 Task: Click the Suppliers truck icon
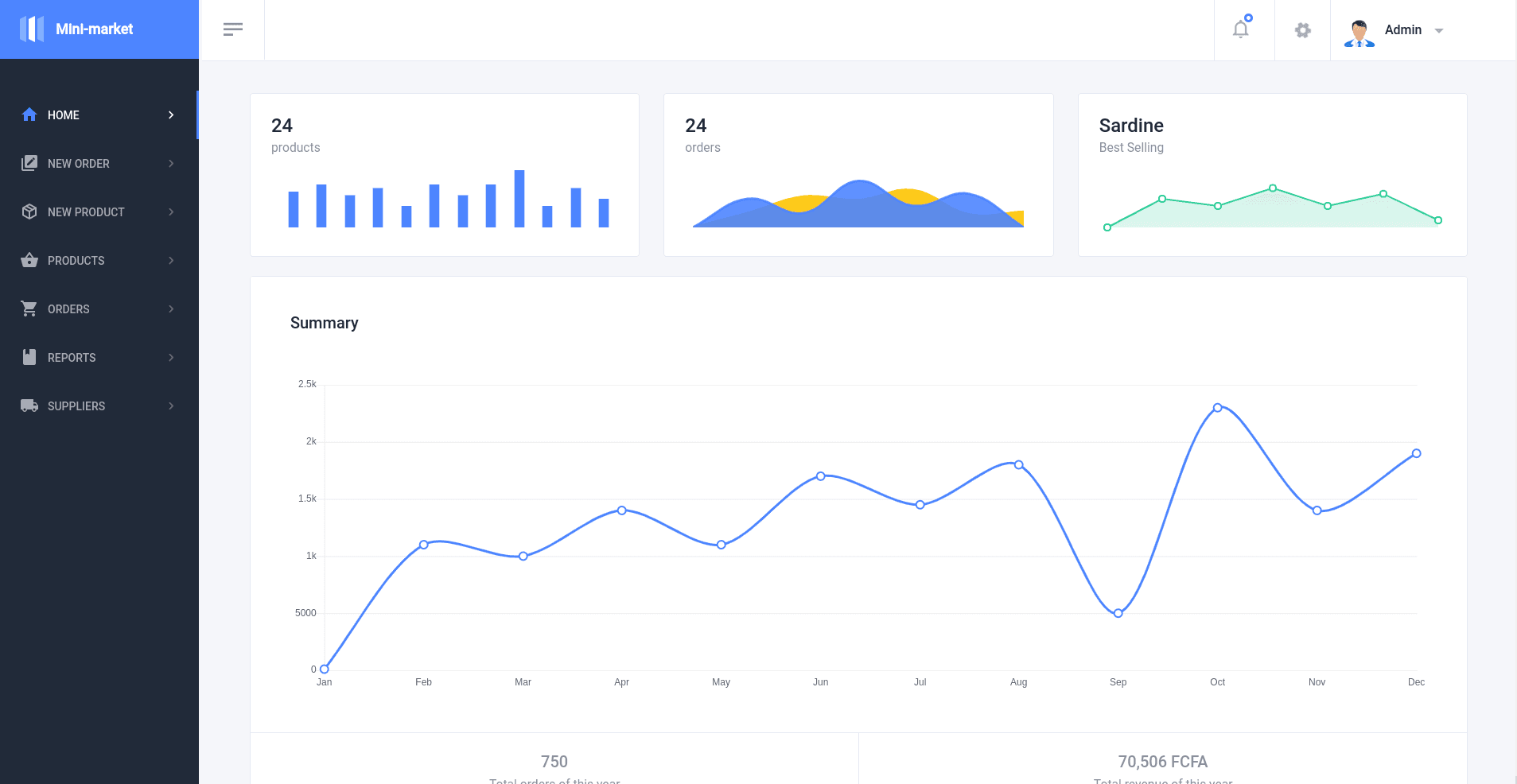click(29, 406)
